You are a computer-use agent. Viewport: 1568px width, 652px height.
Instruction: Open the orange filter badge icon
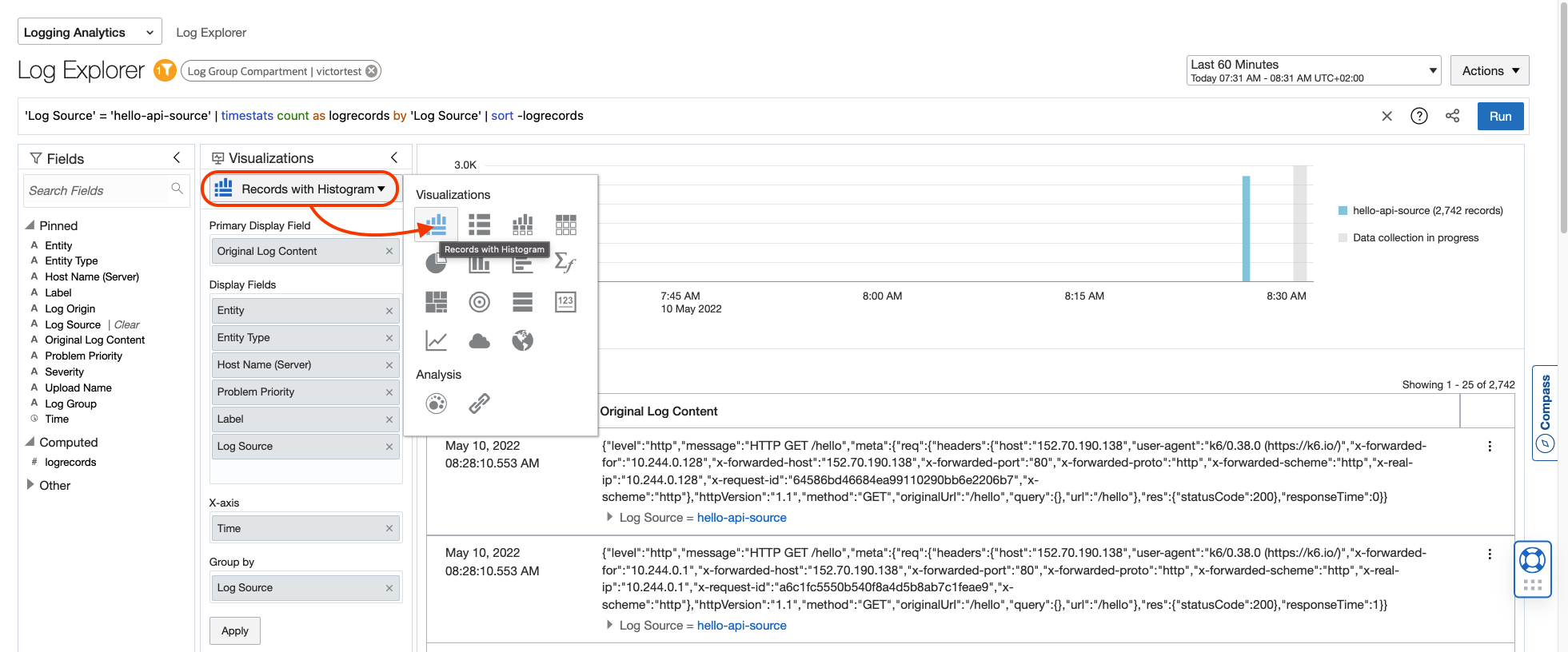(165, 70)
